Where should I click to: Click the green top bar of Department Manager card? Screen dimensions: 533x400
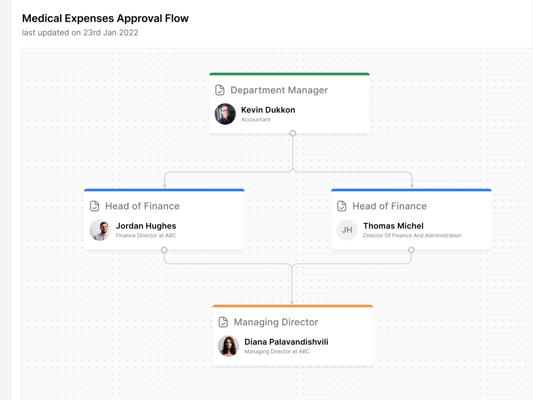(x=289, y=74)
